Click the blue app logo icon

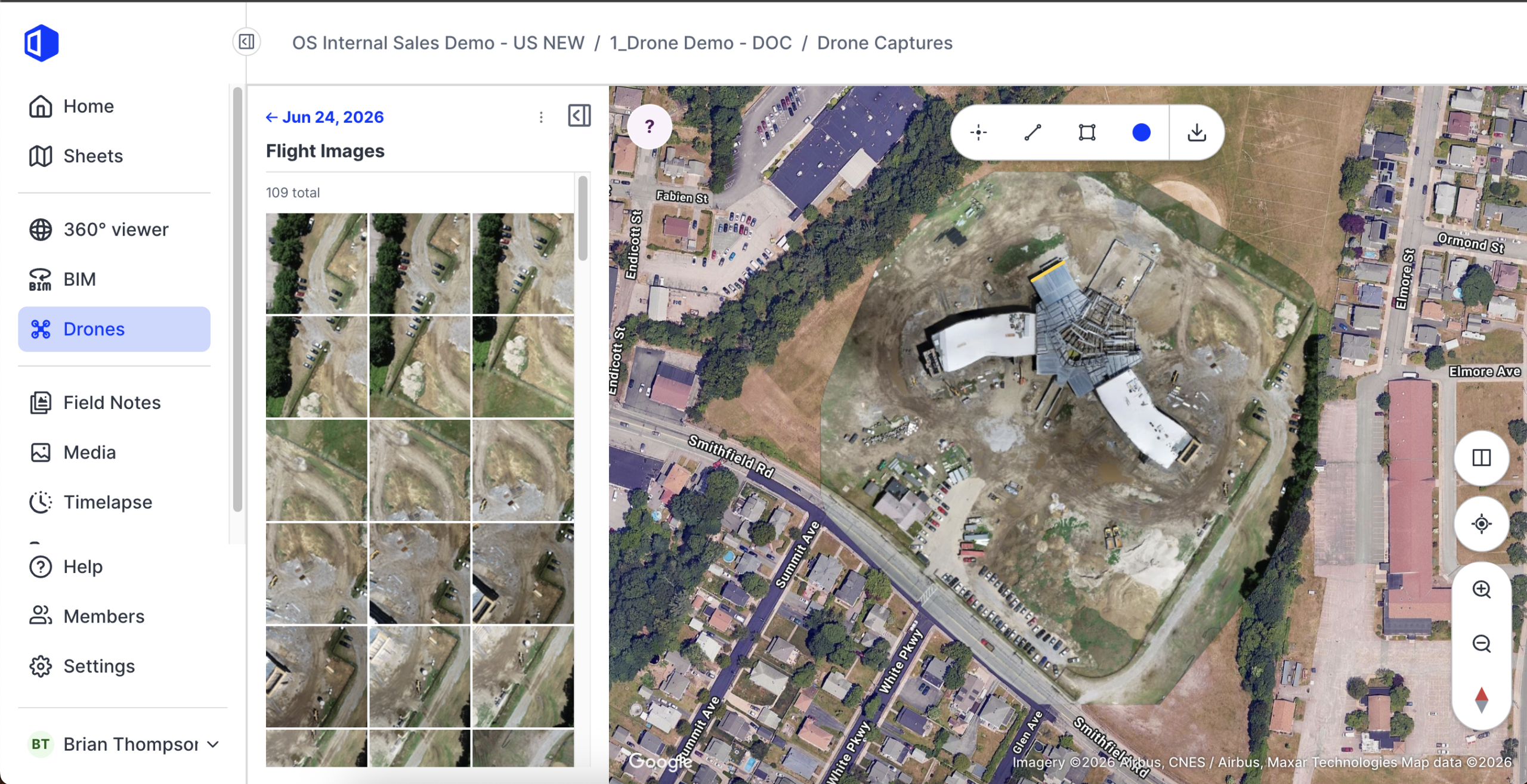point(41,43)
